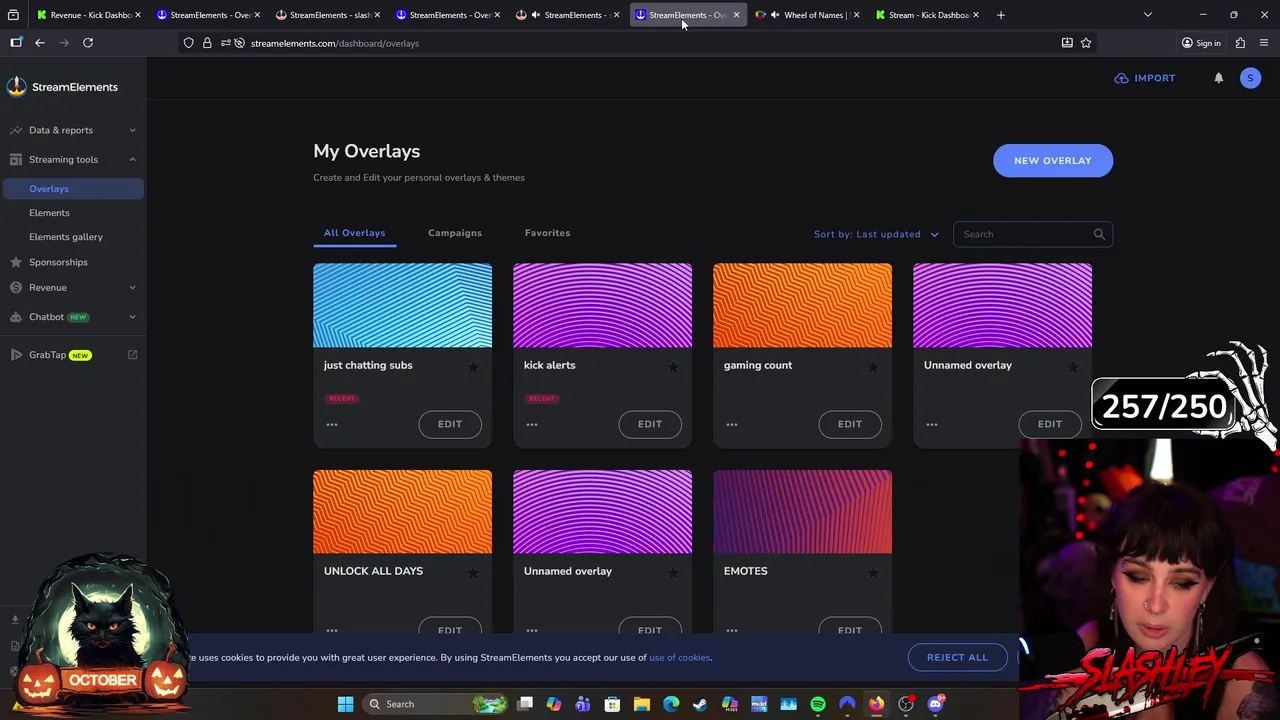Image resolution: width=1280 pixels, height=720 pixels.
Task: Open the Elements sidebar item
Action: pos(49,213)
